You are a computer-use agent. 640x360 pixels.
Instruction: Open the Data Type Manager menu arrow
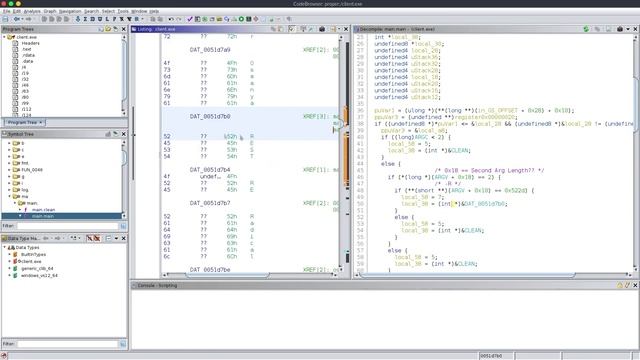(x=116, y=238)
